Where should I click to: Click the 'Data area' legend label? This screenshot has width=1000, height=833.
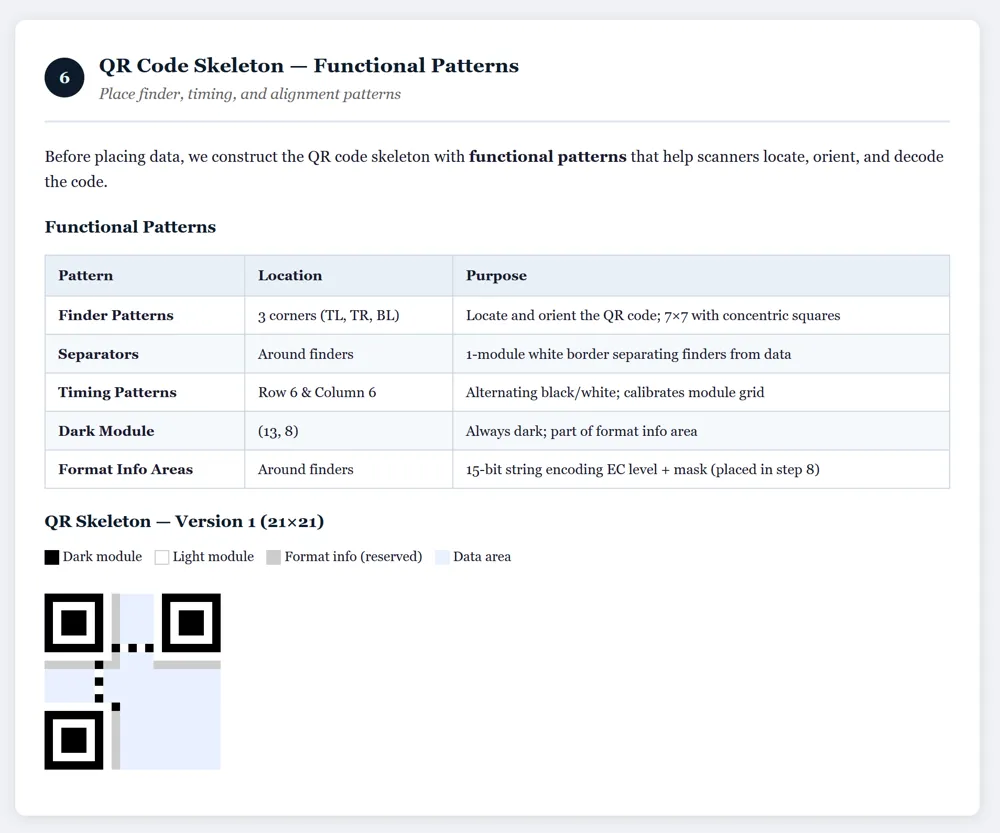pyautogui.click(x=482, y=557)
